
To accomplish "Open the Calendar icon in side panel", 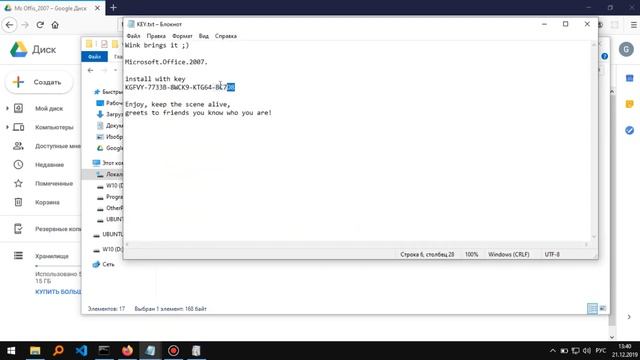I will [x=629, y=78].
